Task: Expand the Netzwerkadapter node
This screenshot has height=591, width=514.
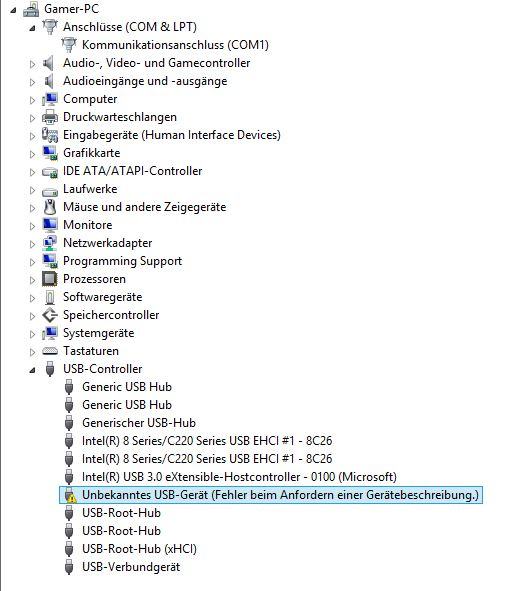Action: [x=32, y=244]
